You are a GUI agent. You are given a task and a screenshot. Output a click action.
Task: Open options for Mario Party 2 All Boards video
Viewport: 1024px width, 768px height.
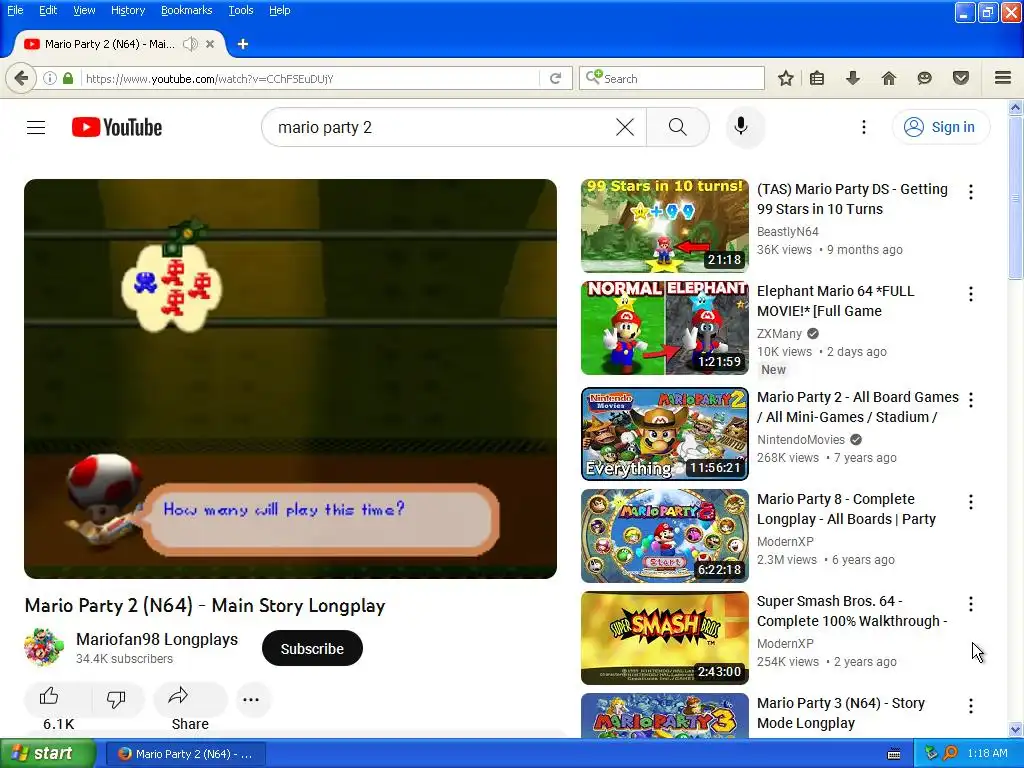click(970, 400)
